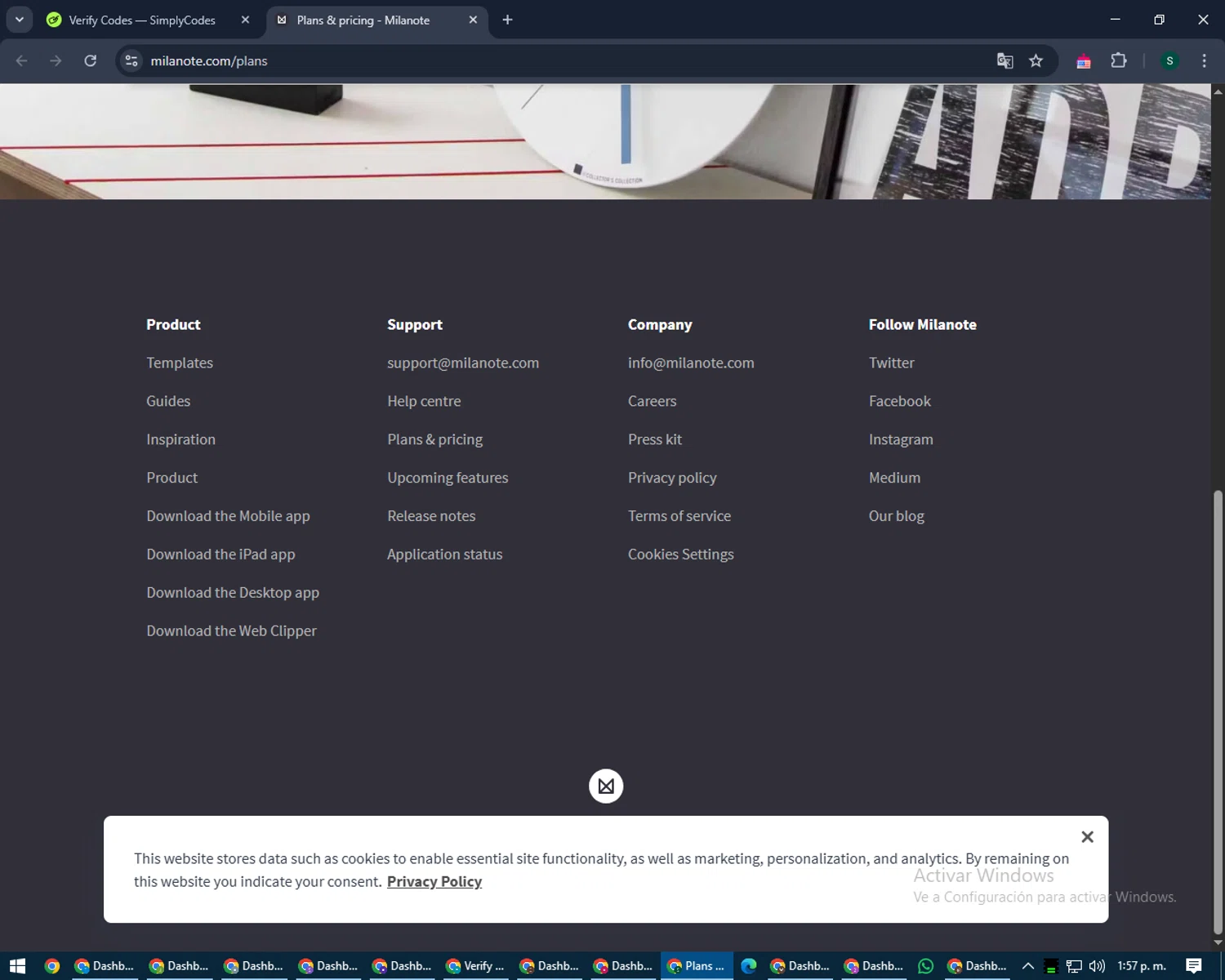The image size is (1225, 980).
Task: Open Upcoming features link
Action: (448, 478)
